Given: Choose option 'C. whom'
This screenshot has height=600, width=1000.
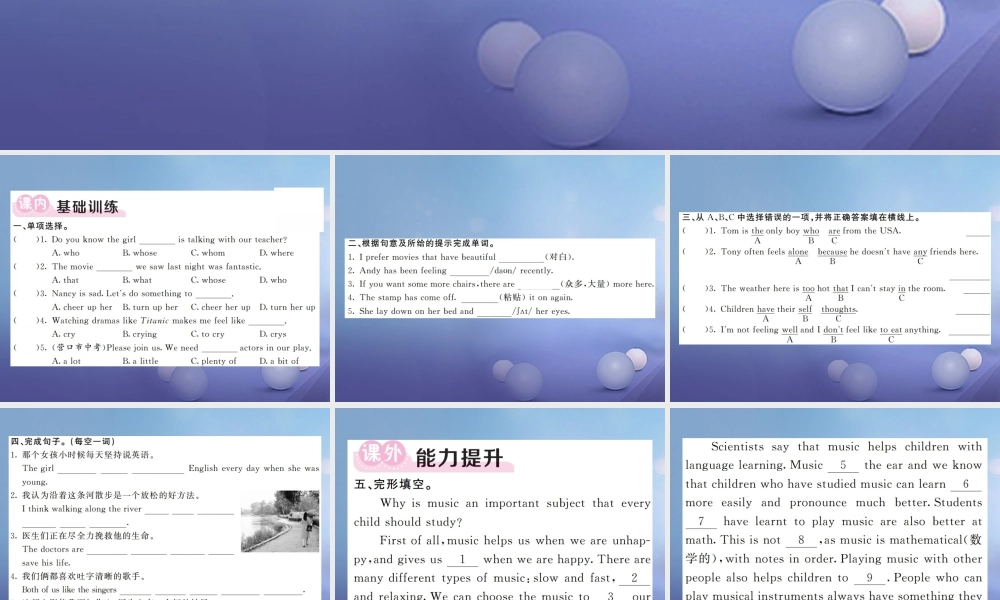Looking at the screenshot, I should click(208, 253).
